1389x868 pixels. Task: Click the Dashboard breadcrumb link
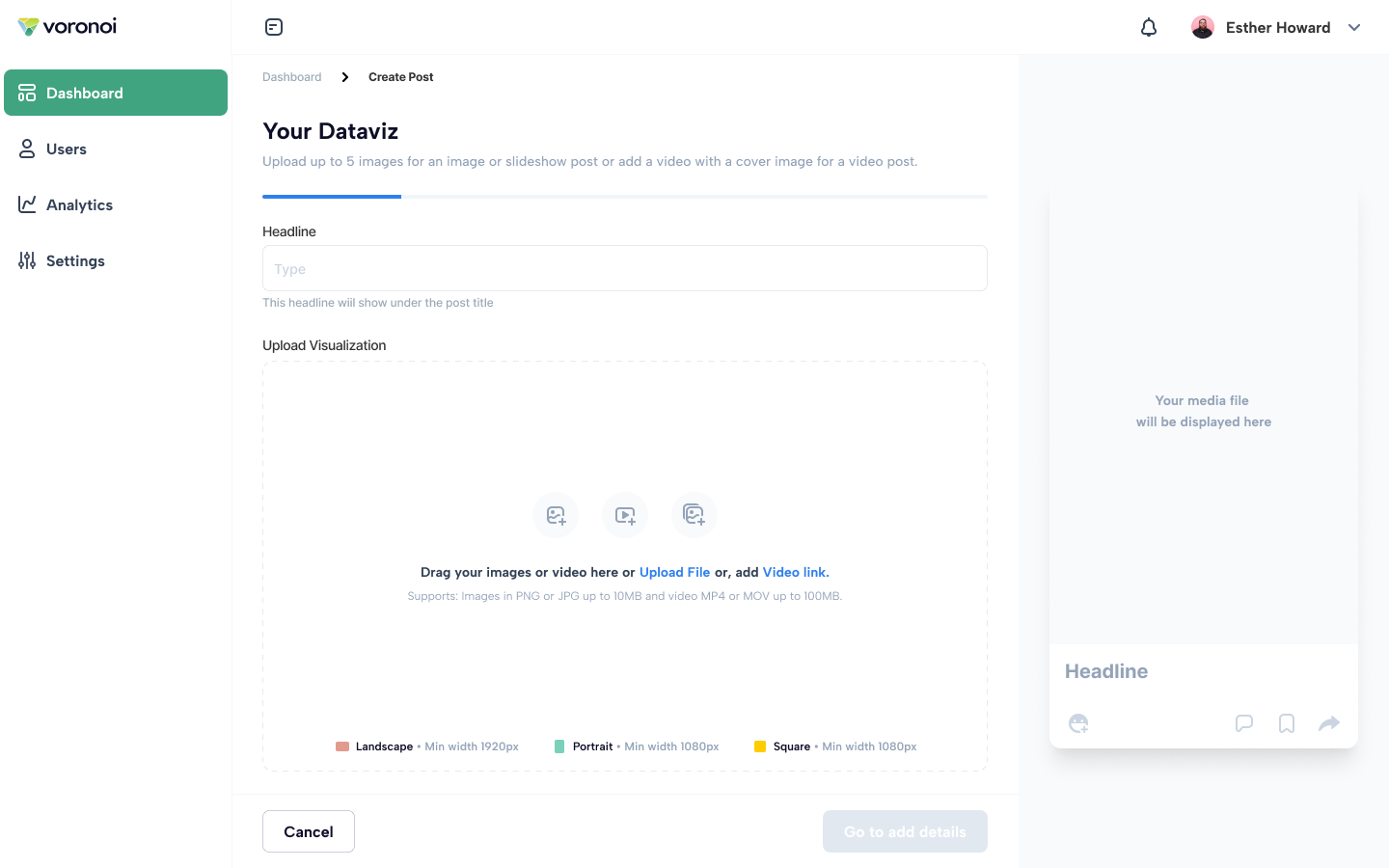point(291,77)
